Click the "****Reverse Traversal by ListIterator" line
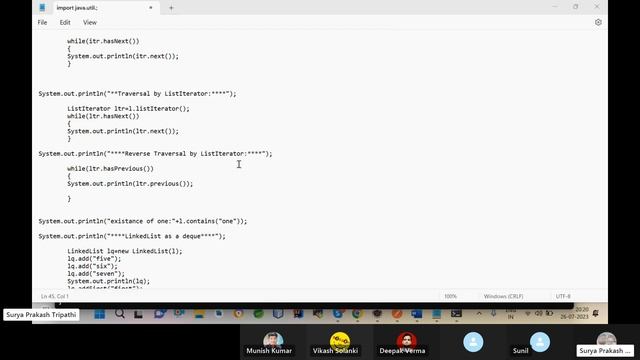The image size is (640, 360). tap(156, 154)
